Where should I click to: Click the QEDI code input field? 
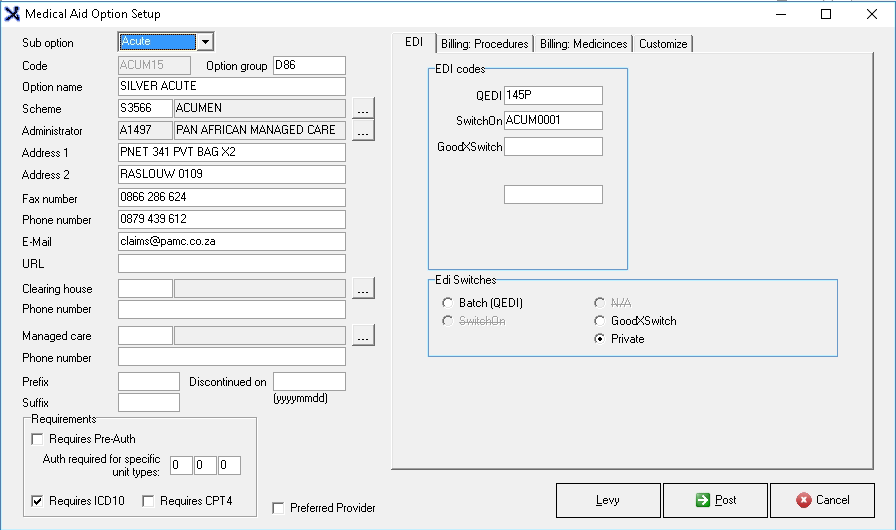[553, 95]
